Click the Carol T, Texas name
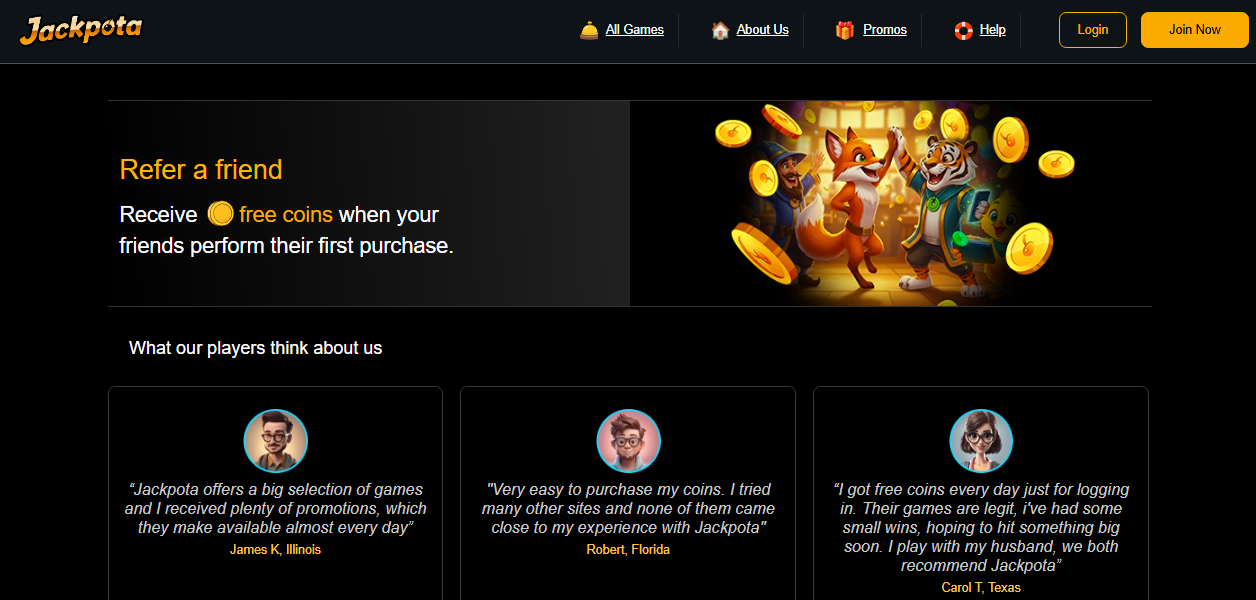The height and width of the screenshot is (600, 1256). pos(981,588)
